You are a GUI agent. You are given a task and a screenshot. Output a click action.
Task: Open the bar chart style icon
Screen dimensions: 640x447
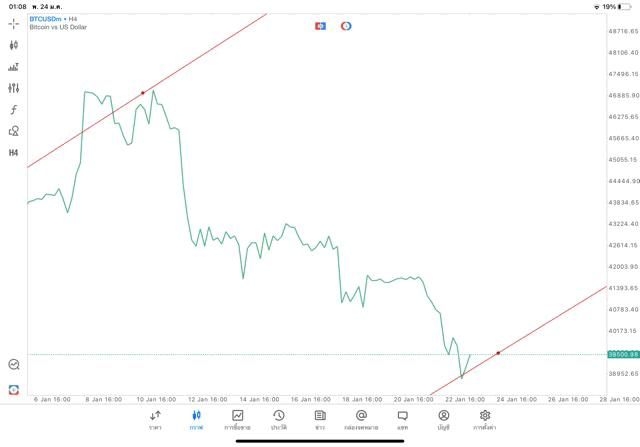tap(14, 67)
